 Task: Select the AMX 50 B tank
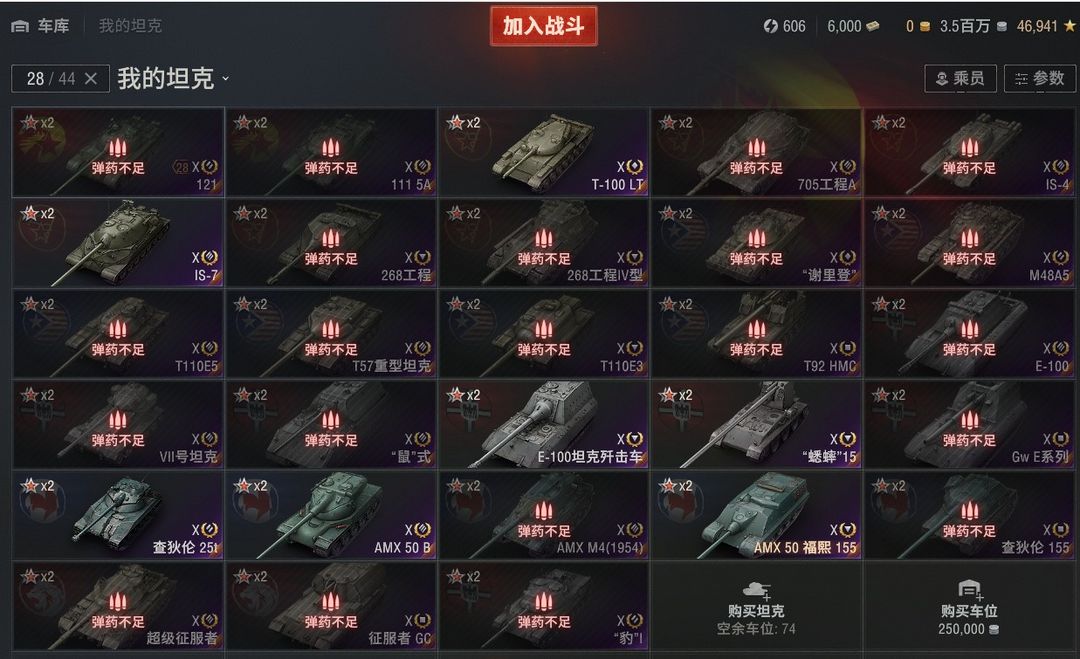[x=331, y=515]
